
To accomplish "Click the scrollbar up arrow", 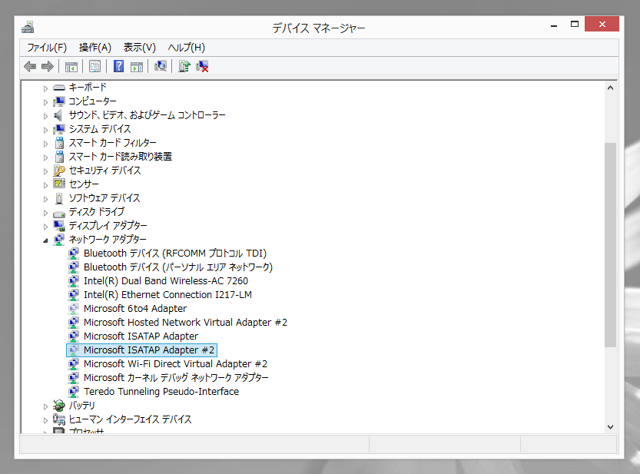I will tap(610, 88).
